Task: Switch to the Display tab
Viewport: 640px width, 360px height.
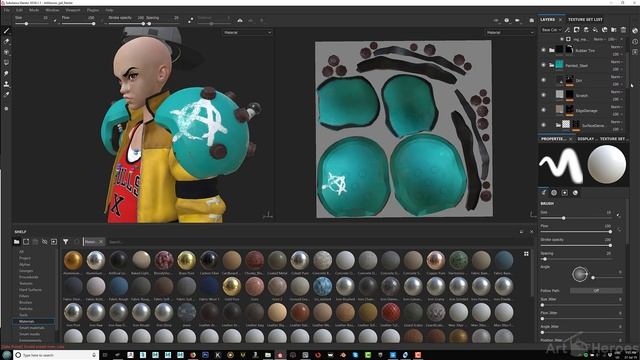Action: 587,139
